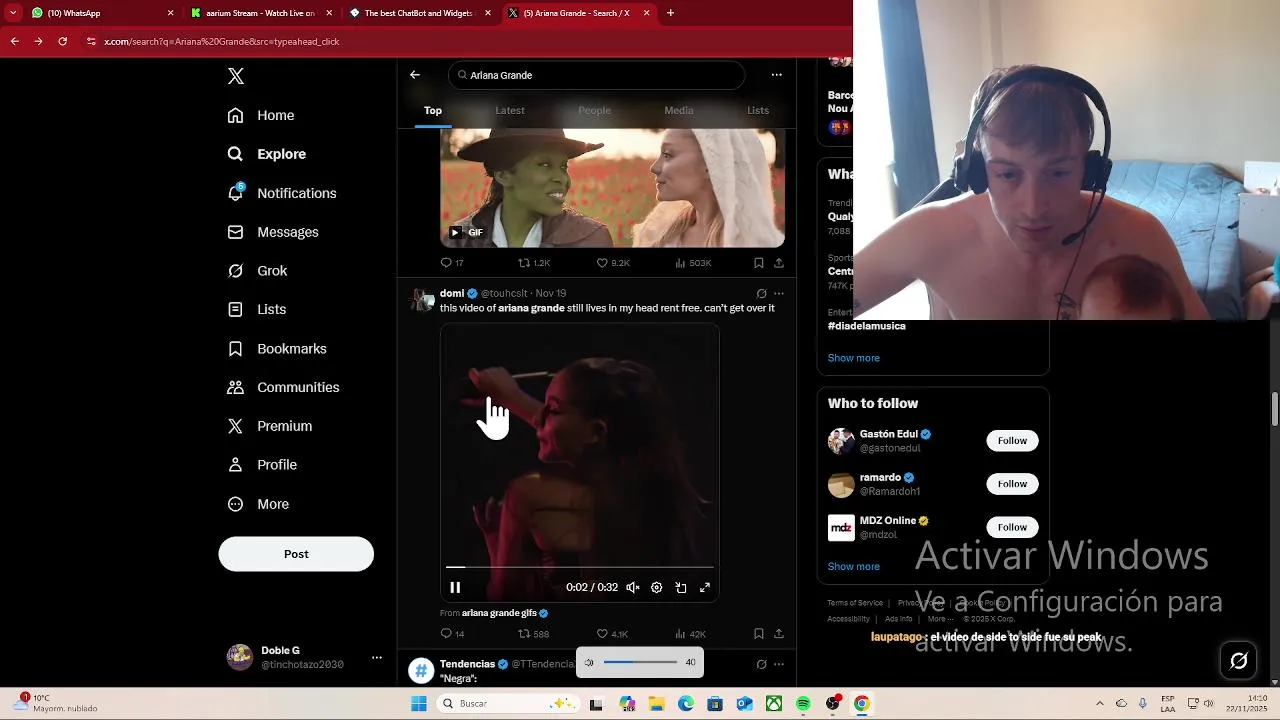Bookmark the GIF post with 9.2K likes

point(759,263)
